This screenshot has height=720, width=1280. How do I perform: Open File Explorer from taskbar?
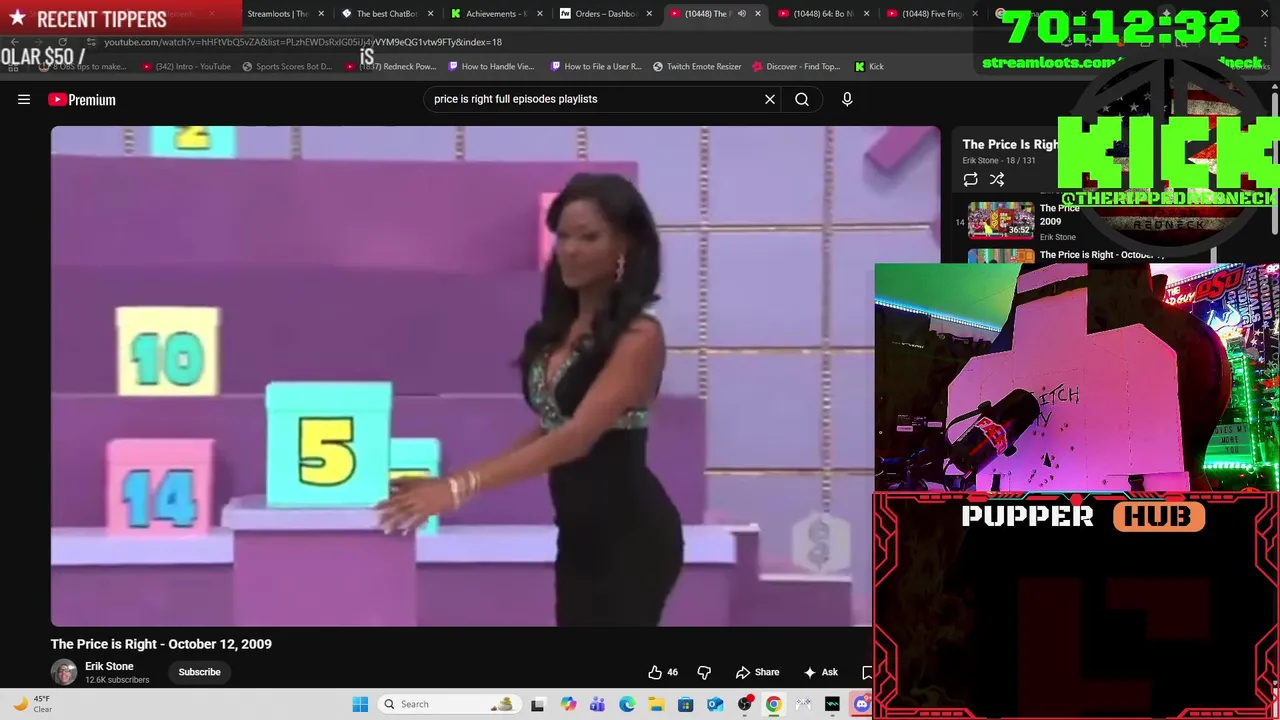pos(656,704)
